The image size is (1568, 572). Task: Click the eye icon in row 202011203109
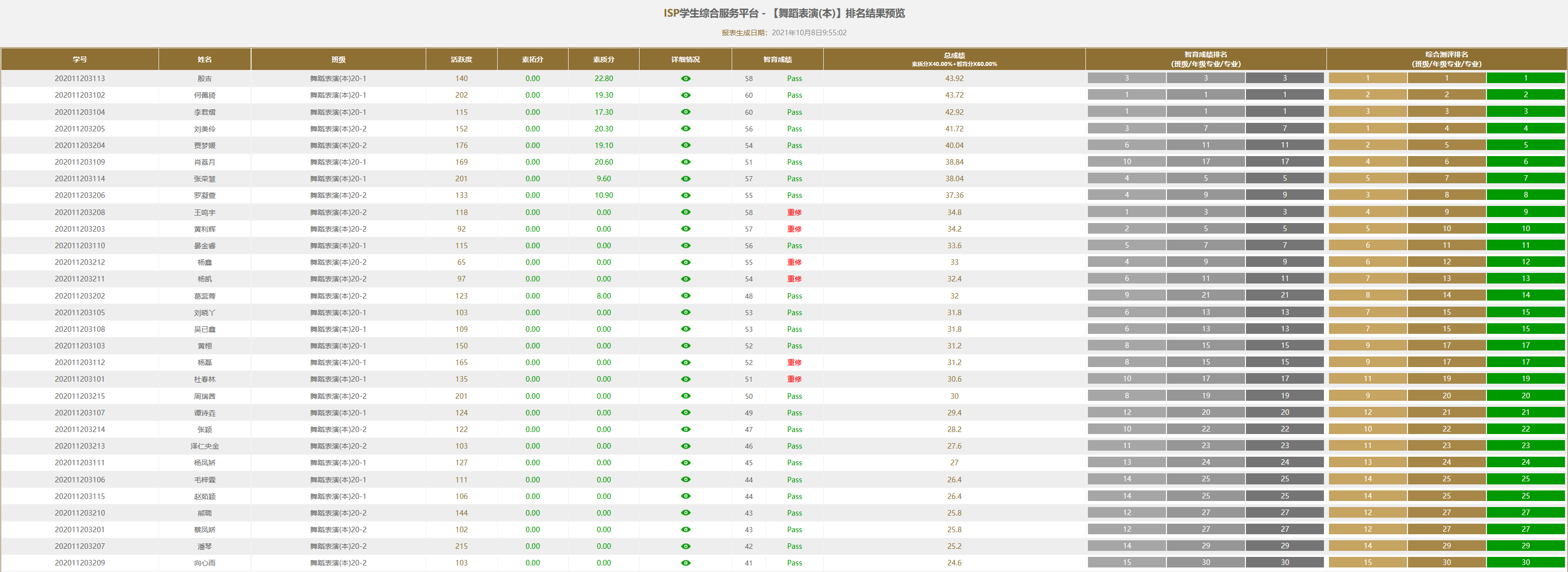tap(685, 162)
